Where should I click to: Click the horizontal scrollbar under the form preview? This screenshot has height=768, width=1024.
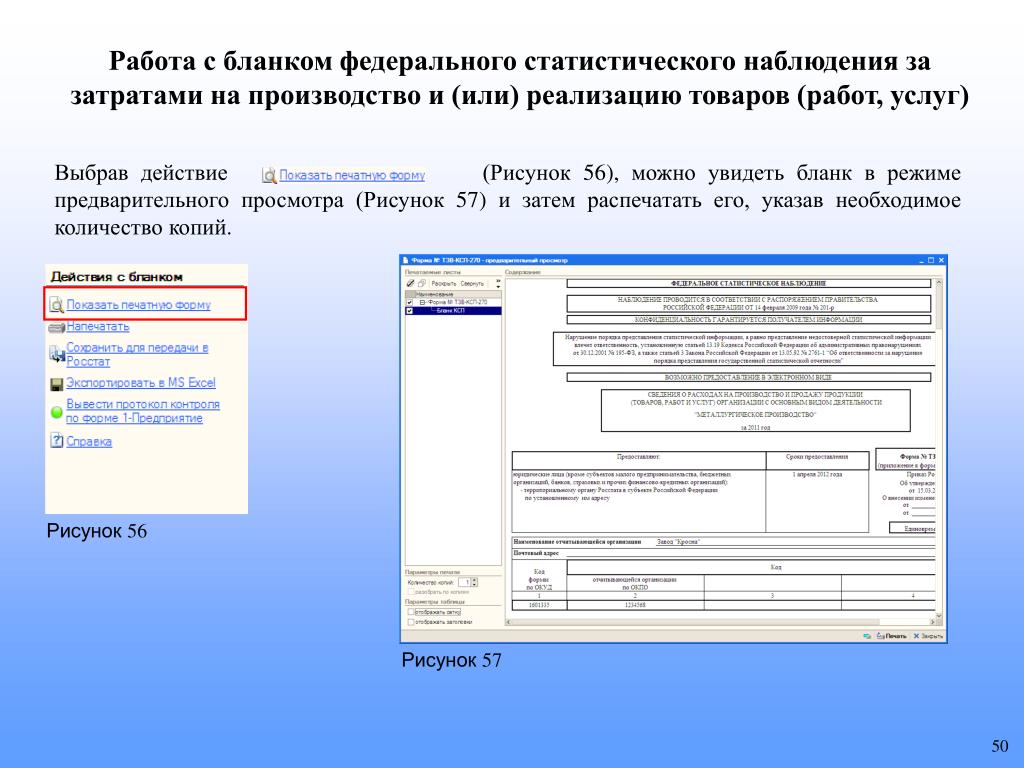click(720, 622)
